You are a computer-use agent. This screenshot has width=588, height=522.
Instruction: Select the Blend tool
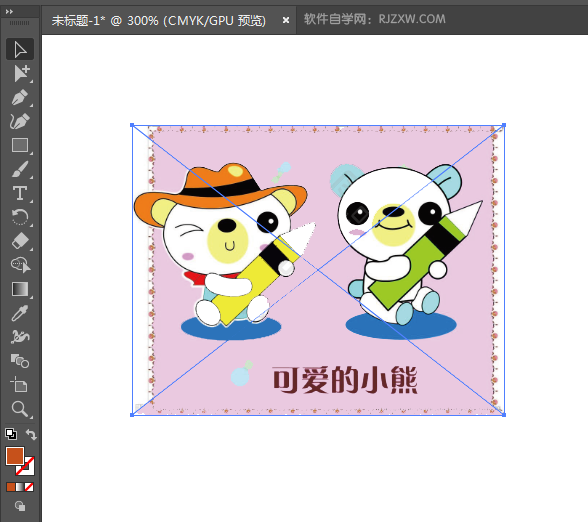[20, 361]
